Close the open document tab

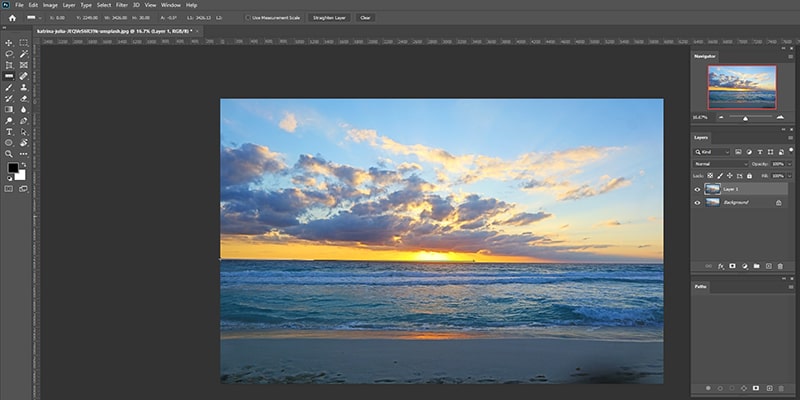click(x=197, y=31)
